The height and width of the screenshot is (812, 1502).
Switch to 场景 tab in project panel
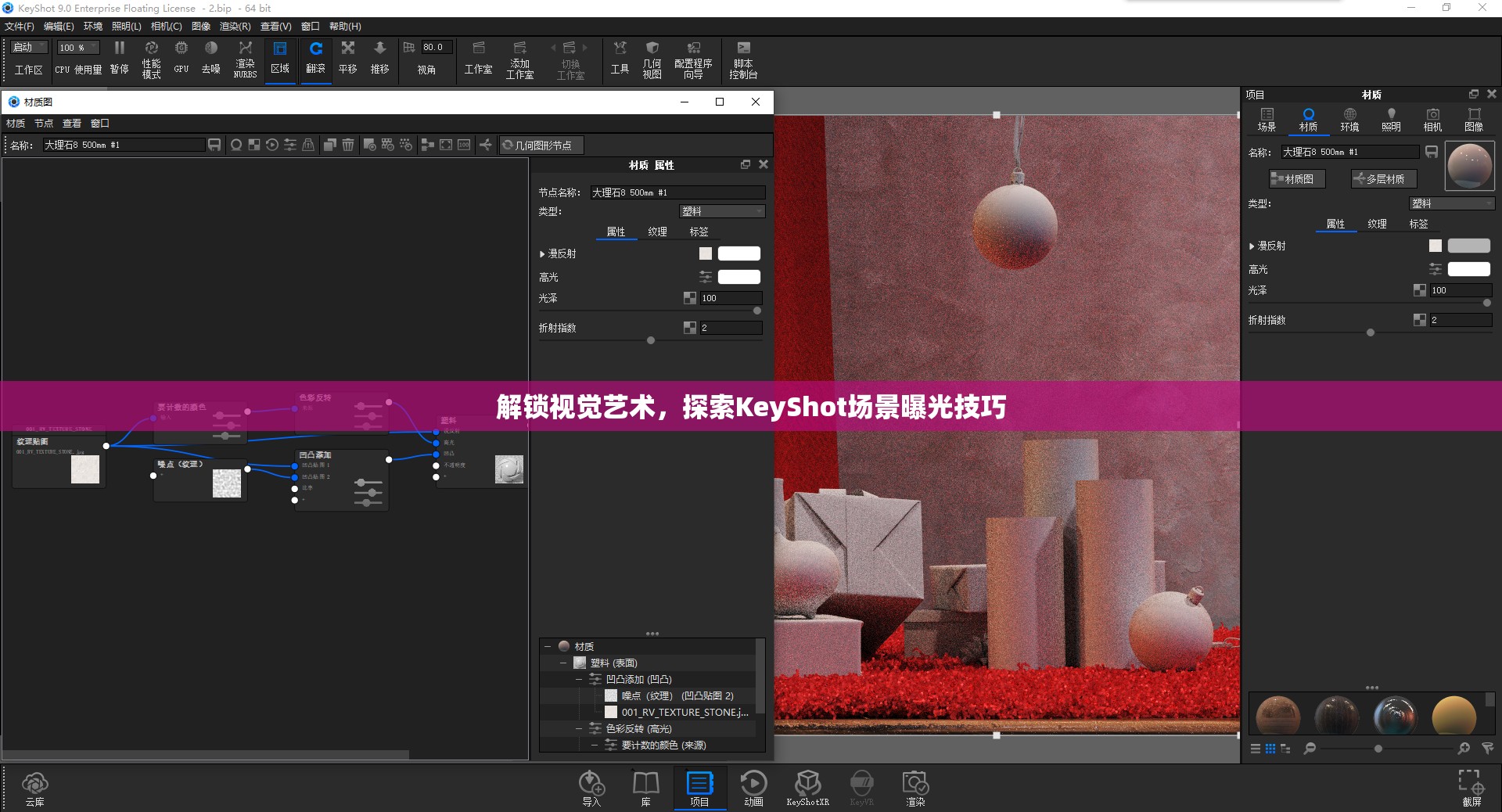pyautogui.click(x=1267, y=120)
